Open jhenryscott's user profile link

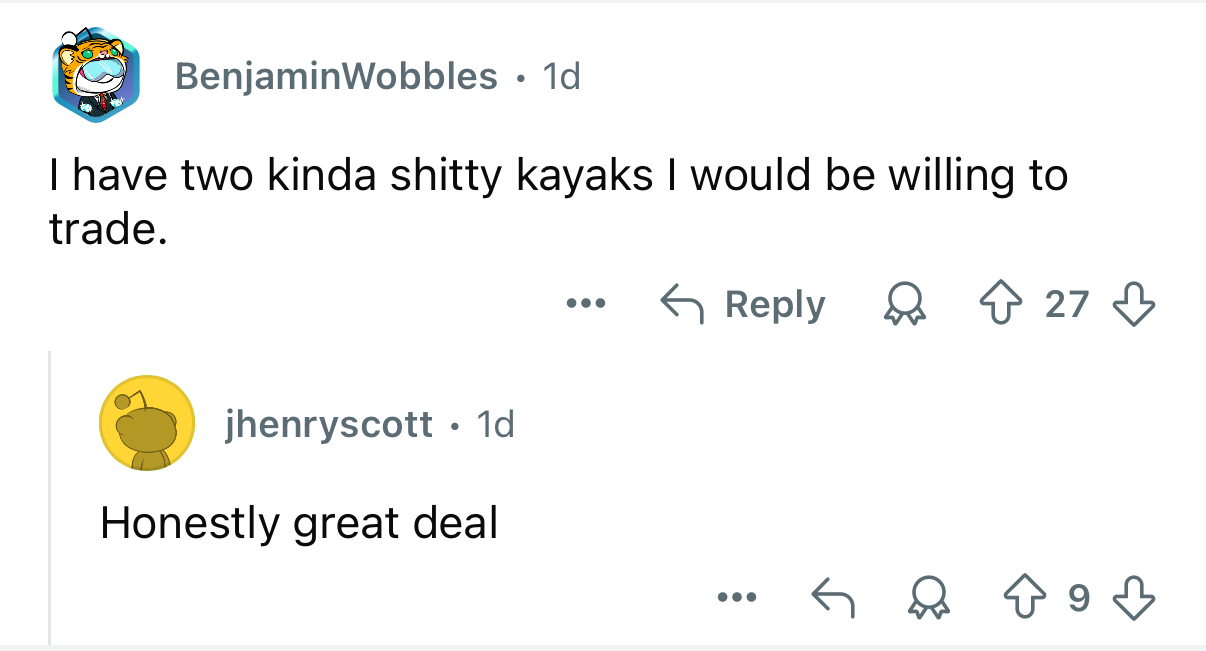328,425
